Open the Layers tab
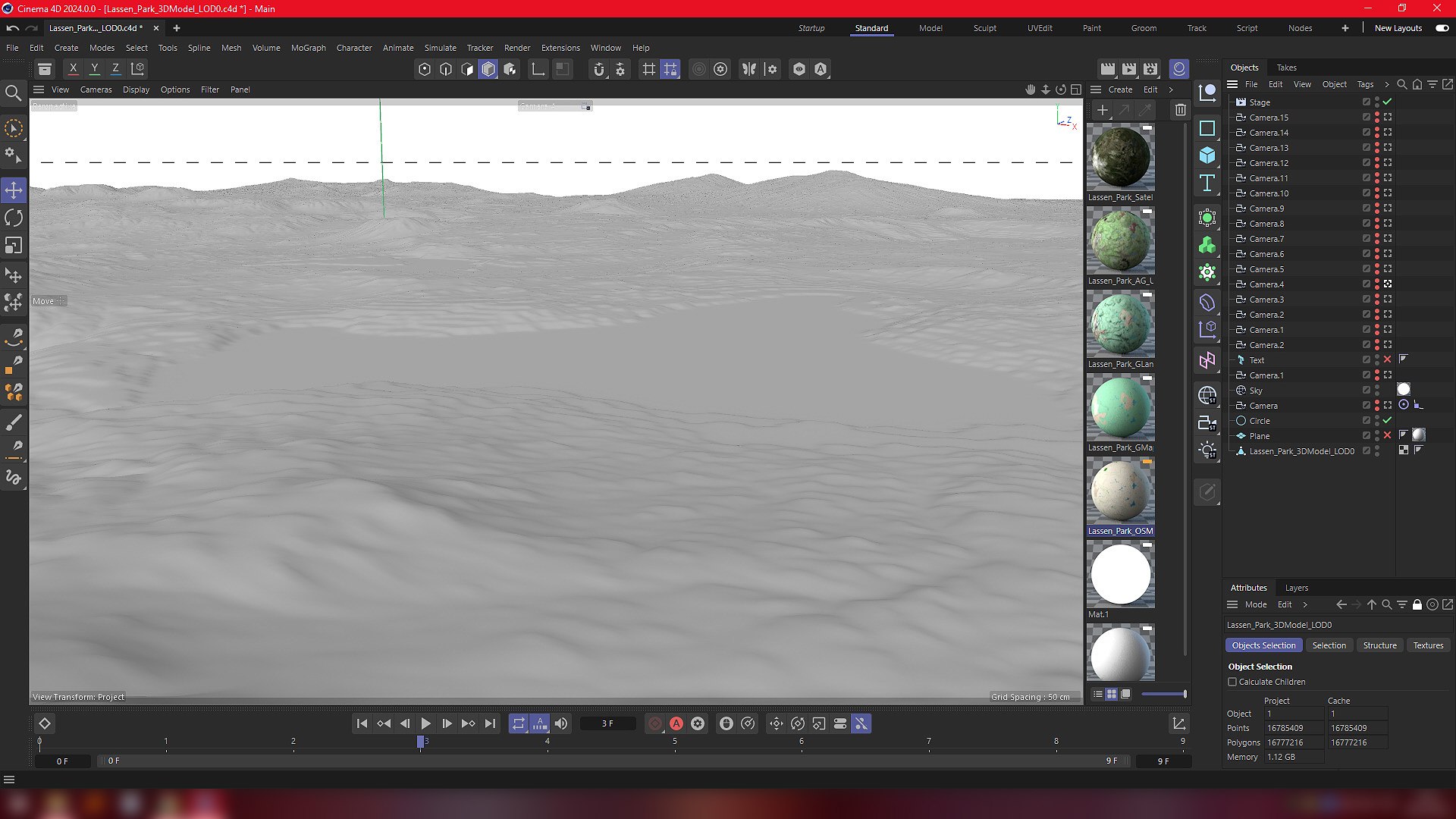 click(x=1297, y=588)
